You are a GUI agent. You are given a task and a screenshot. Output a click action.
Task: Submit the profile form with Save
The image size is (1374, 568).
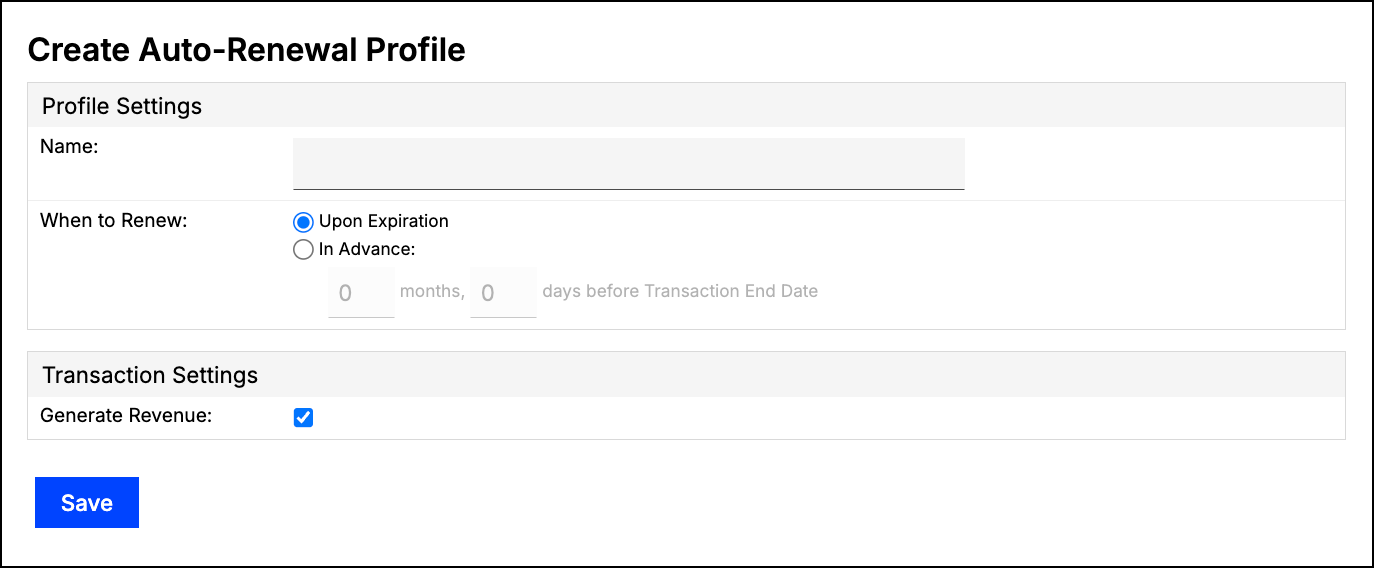pos(87,502)
